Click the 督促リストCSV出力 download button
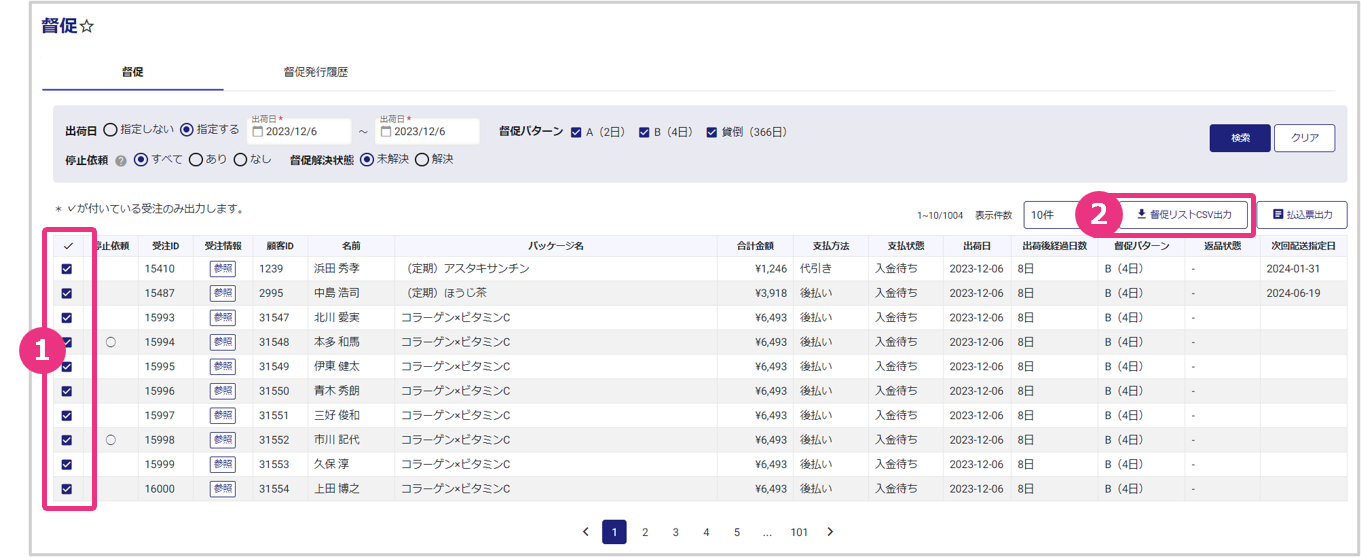Viewport: 1361px width, 557px height. click(1184, 215)
